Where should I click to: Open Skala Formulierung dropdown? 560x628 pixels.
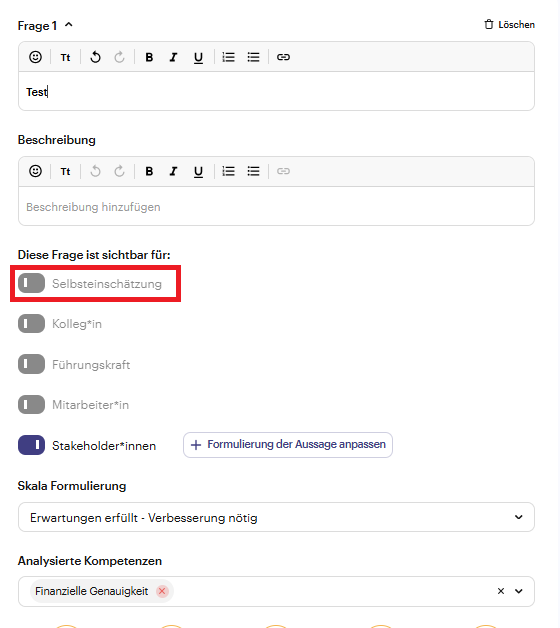[276, 517]
